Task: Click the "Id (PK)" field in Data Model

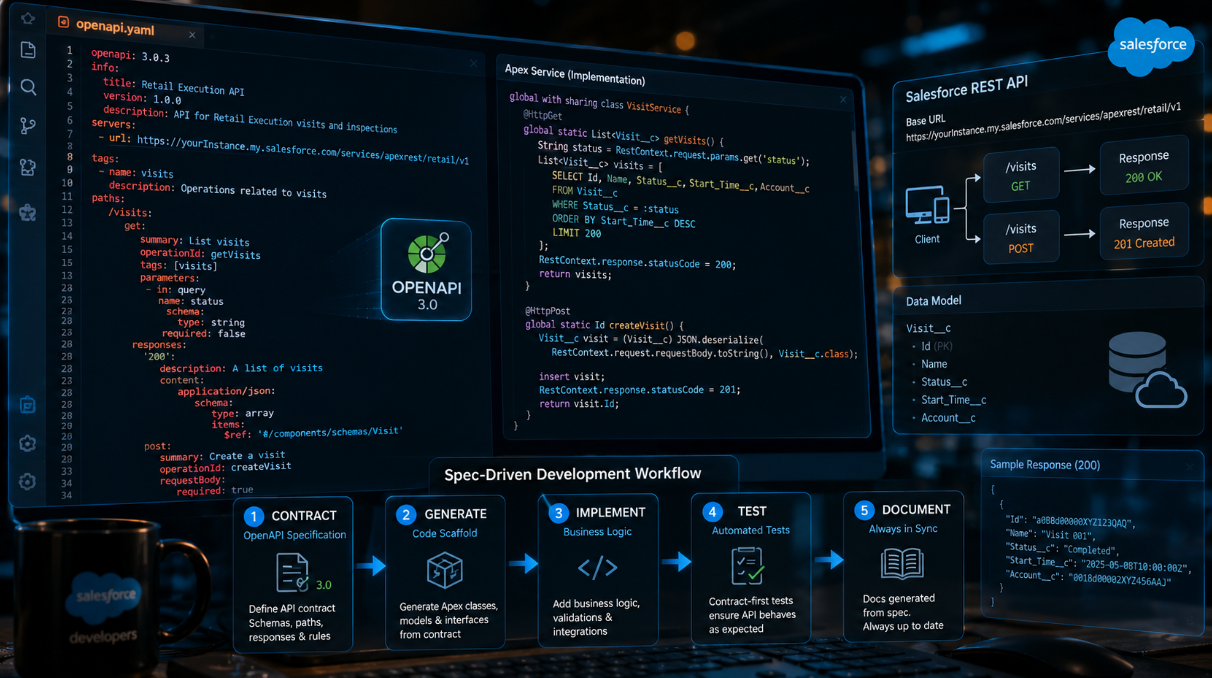Action: (x=936, y=346)
